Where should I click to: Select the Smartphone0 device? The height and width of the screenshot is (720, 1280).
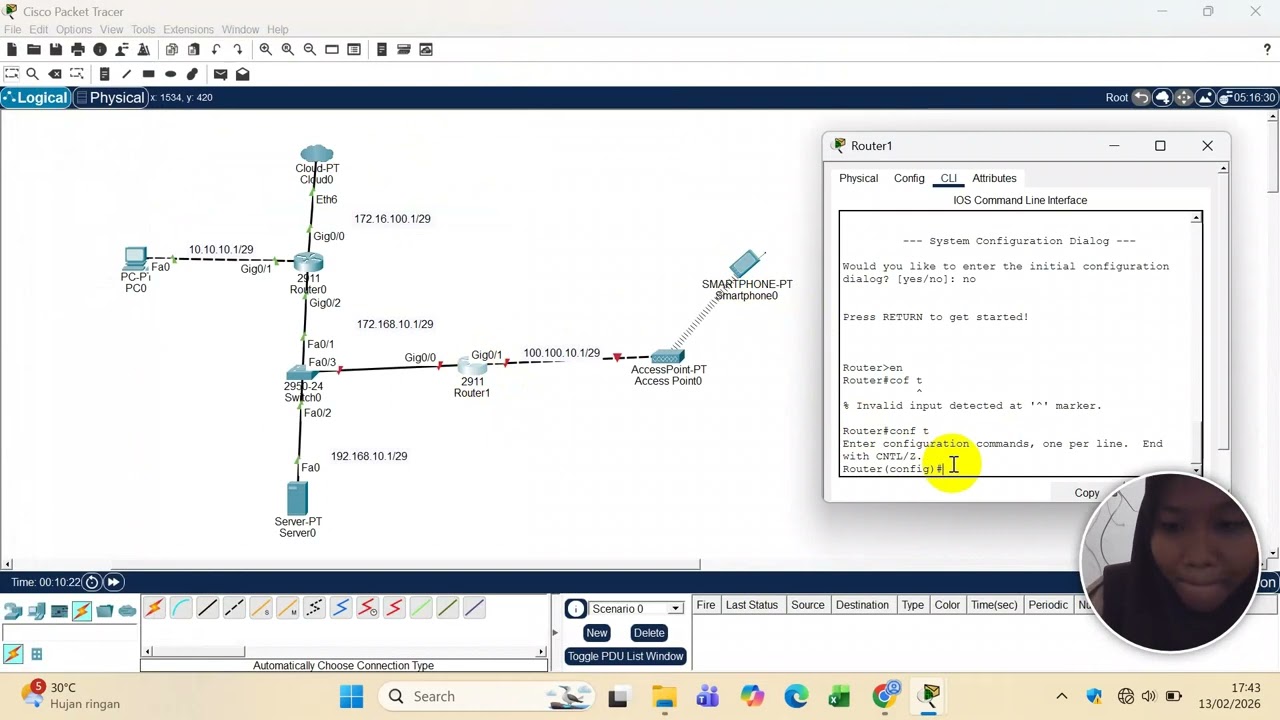(746, 265)
